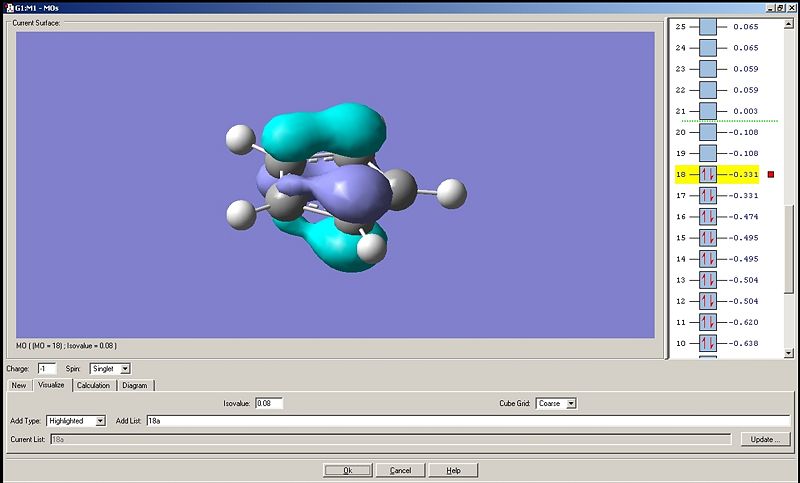Select orbital 14 electron pair box
Screen dimensions: 800x483
(x=708, y=259)
